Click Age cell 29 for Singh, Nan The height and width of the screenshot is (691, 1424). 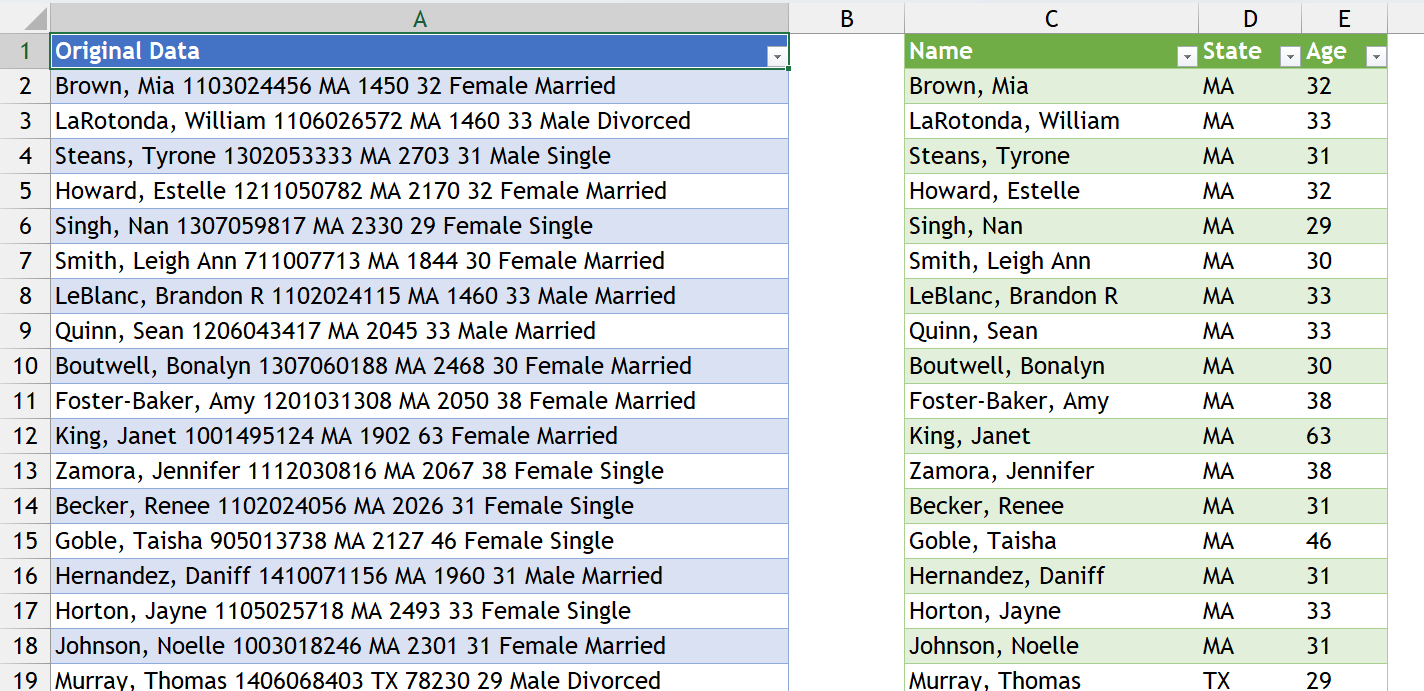[x=1344, y=226]
